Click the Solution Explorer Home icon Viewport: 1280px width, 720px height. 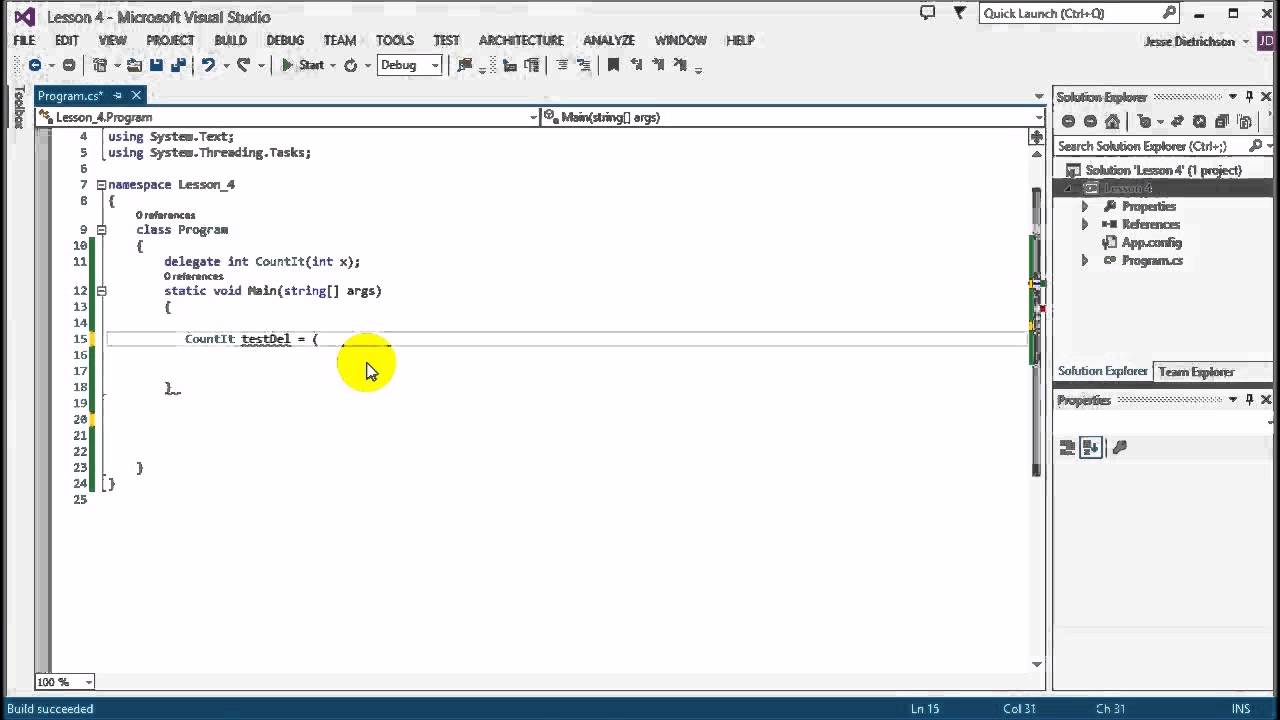(x=1112, y=121)
